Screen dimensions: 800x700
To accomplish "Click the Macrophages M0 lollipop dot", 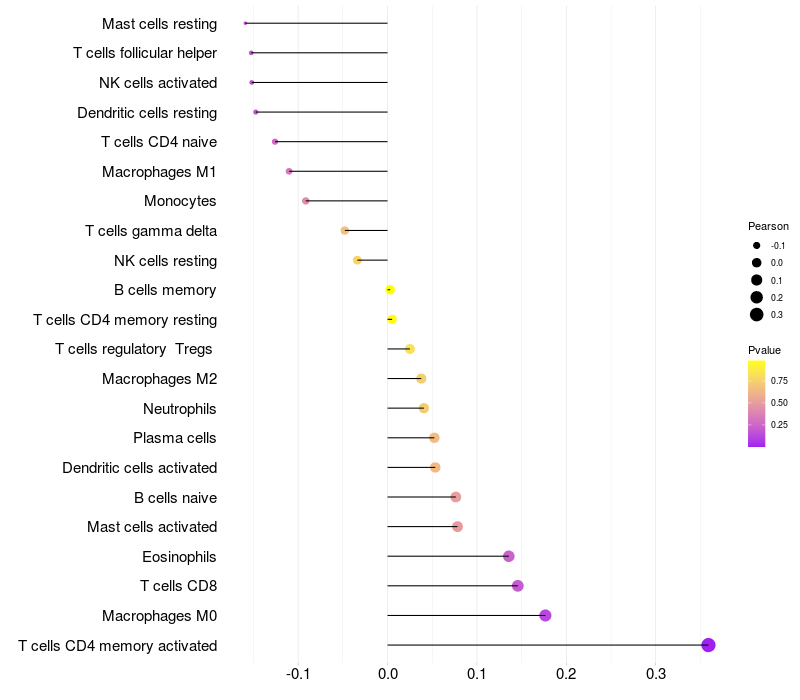I will [545, 615].
